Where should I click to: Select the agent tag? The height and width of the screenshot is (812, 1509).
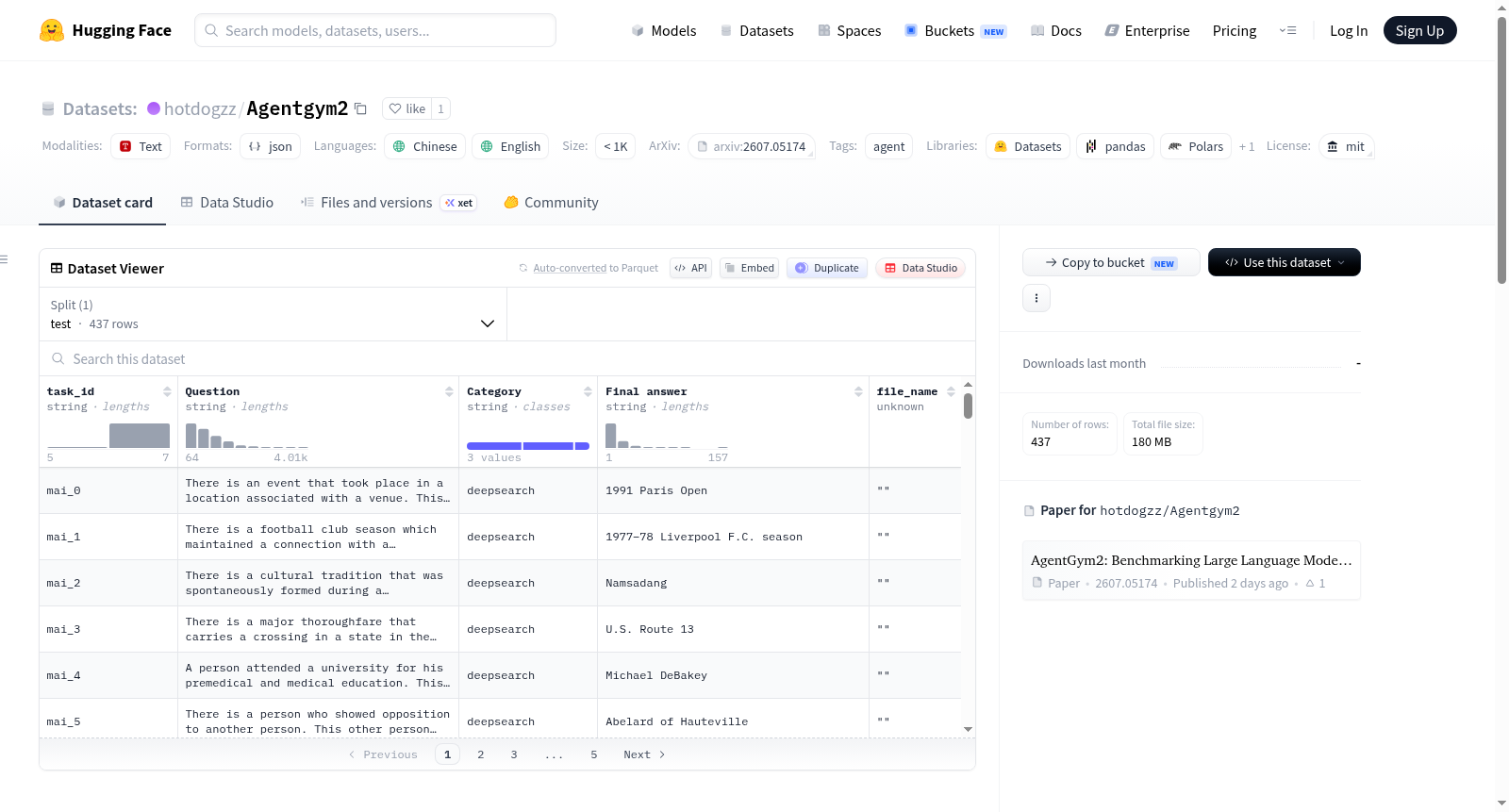click(888, 146)
